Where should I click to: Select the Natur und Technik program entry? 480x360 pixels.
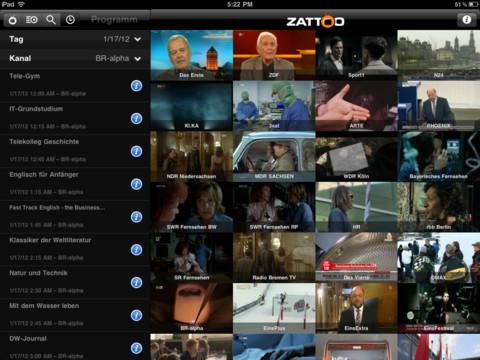75,282
